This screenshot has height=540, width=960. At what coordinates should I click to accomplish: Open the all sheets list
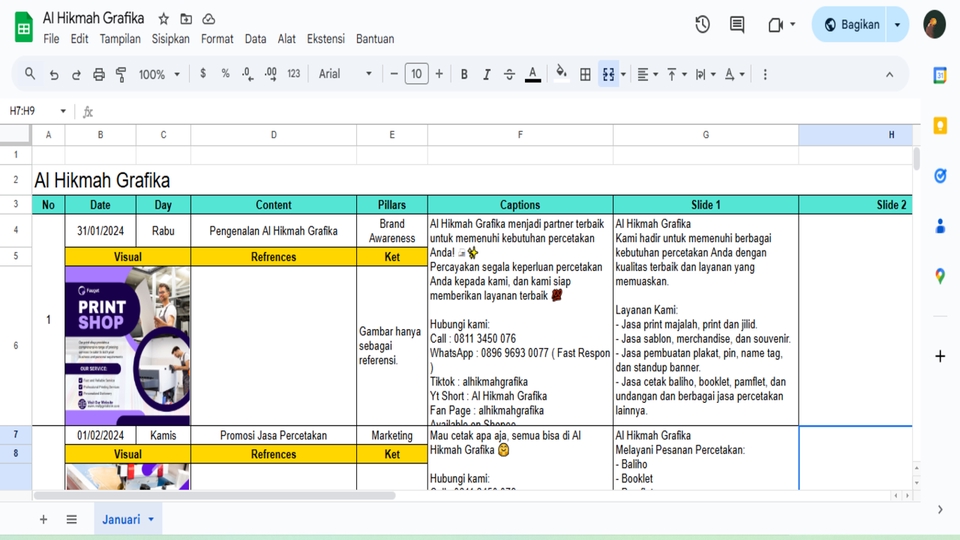(72, 519)
